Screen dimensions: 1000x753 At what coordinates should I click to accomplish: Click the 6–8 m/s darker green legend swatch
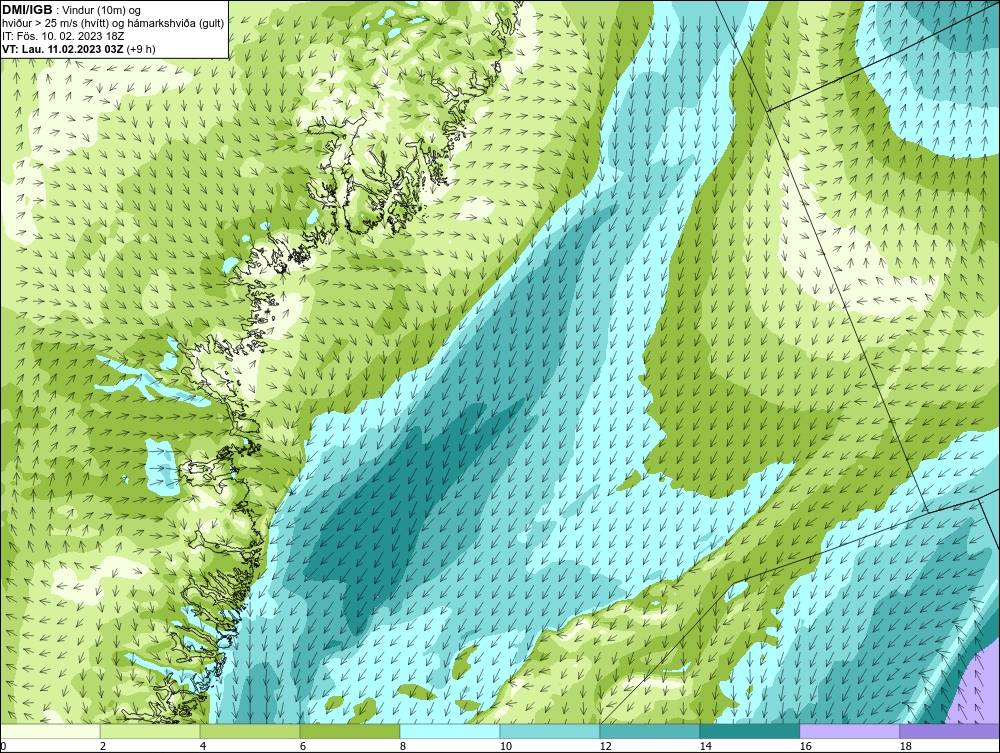pos(349,731)
